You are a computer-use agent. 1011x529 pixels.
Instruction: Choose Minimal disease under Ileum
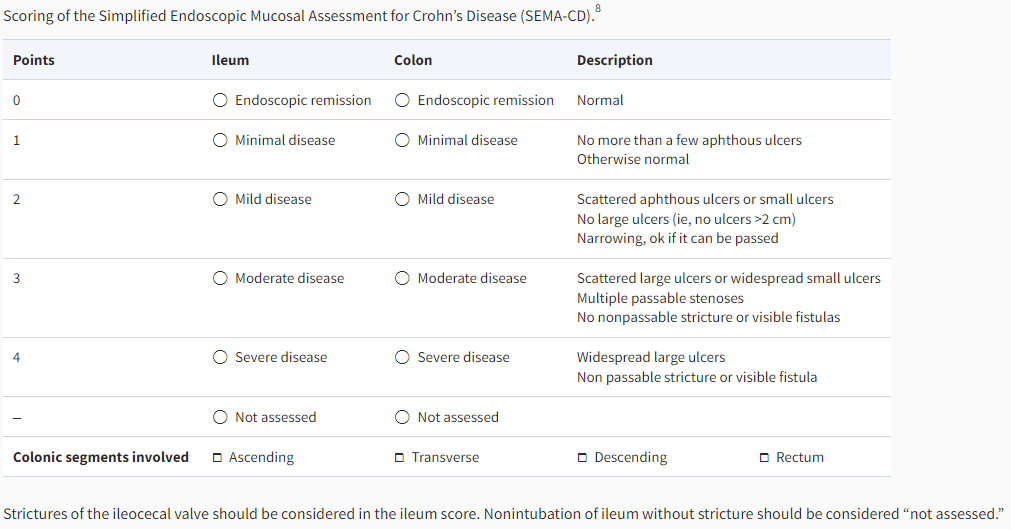(x=220, y=140)
